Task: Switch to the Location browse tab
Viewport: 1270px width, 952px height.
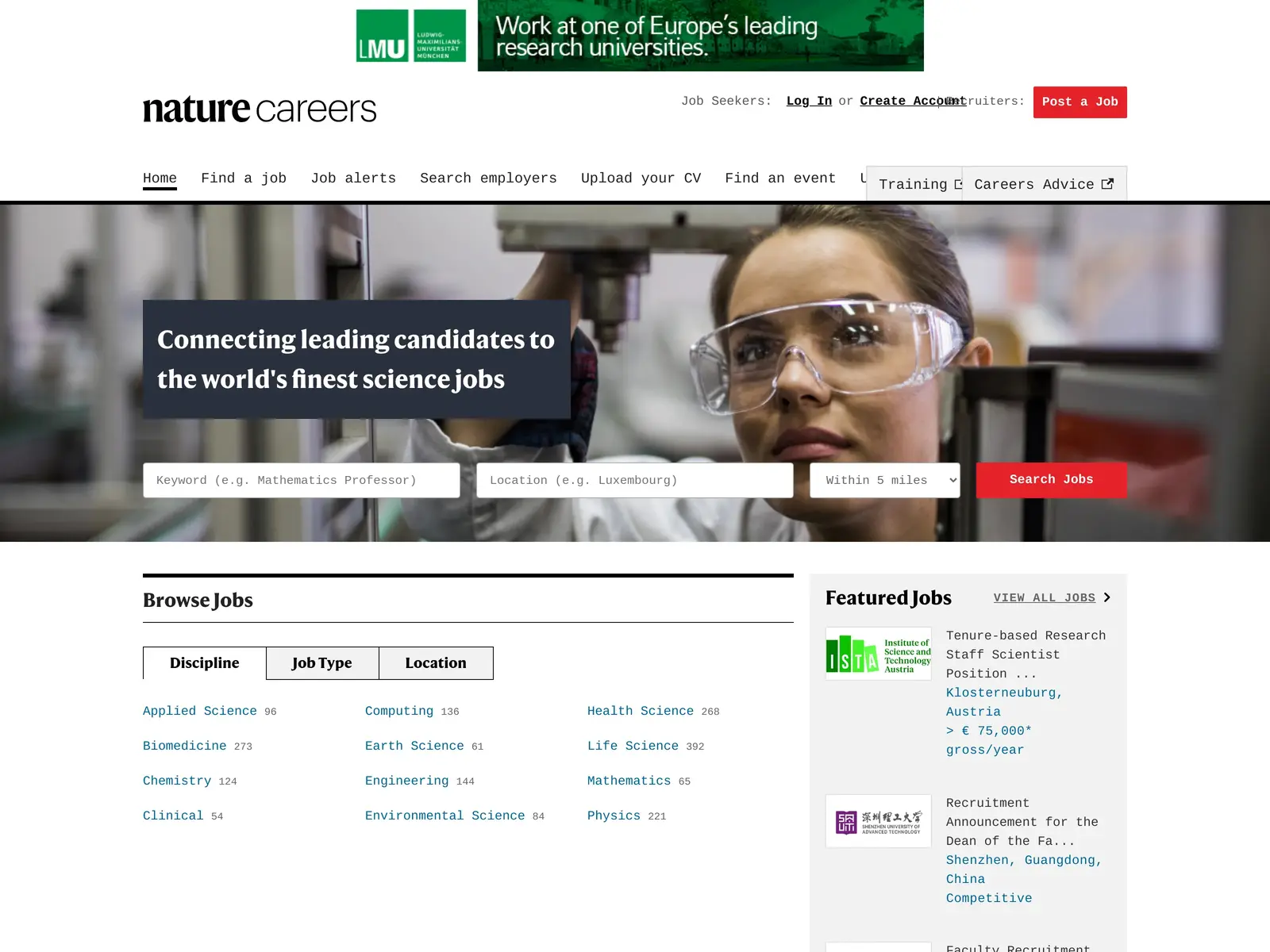Action: 436,663
